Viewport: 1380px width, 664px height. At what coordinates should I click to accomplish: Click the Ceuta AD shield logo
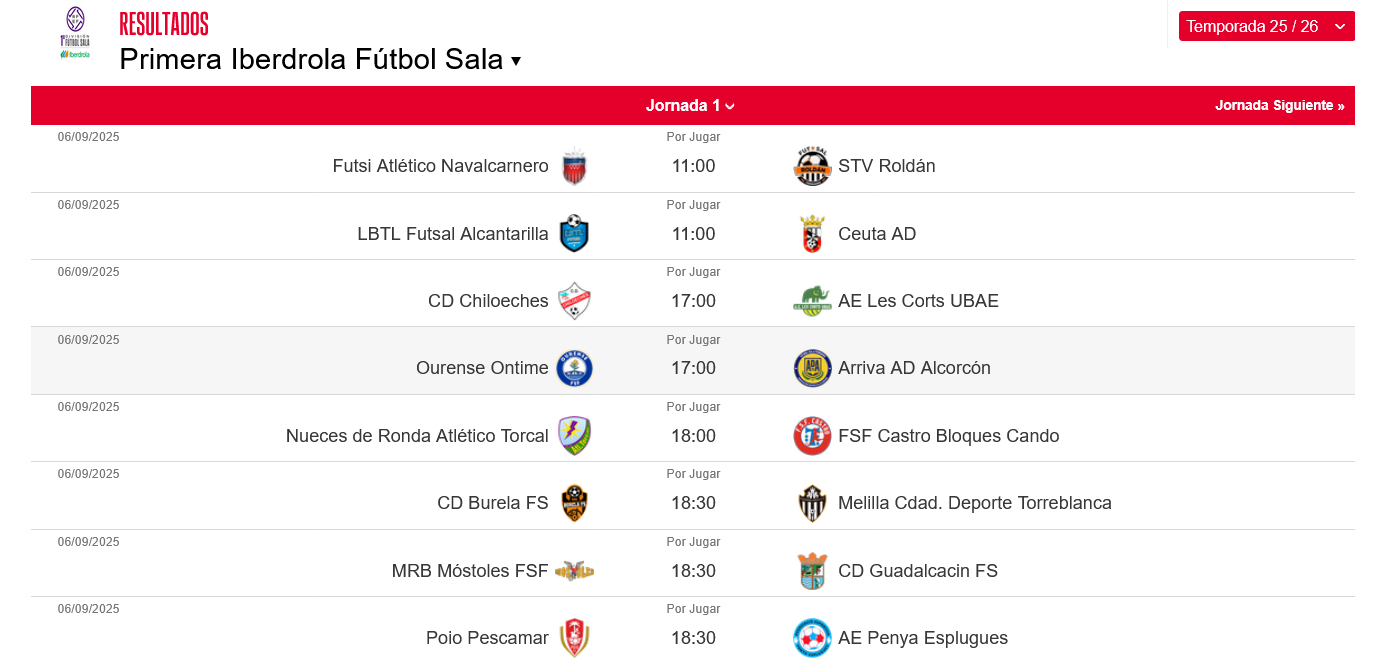(x=812, y=234)
